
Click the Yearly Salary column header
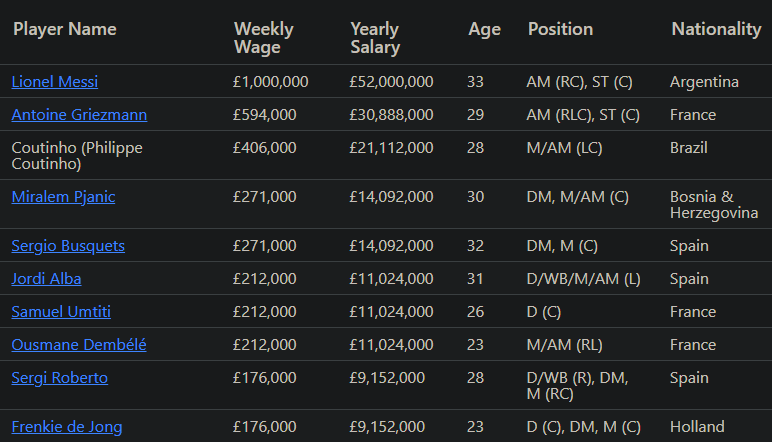click(375, 38)
